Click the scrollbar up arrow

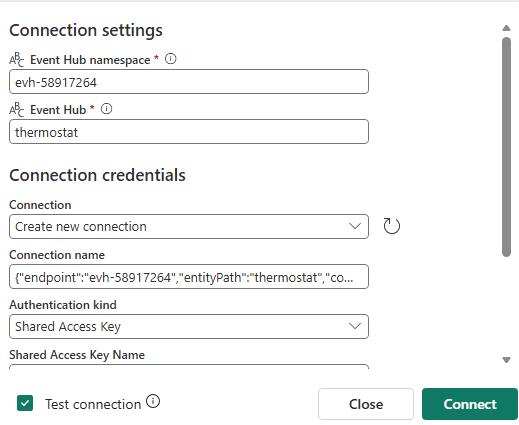(x=506, y=28)
